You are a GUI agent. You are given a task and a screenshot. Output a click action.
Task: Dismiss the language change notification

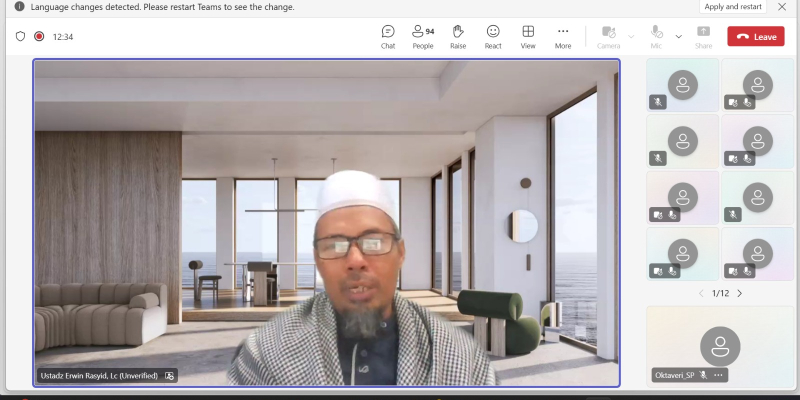tap(782, 7)
